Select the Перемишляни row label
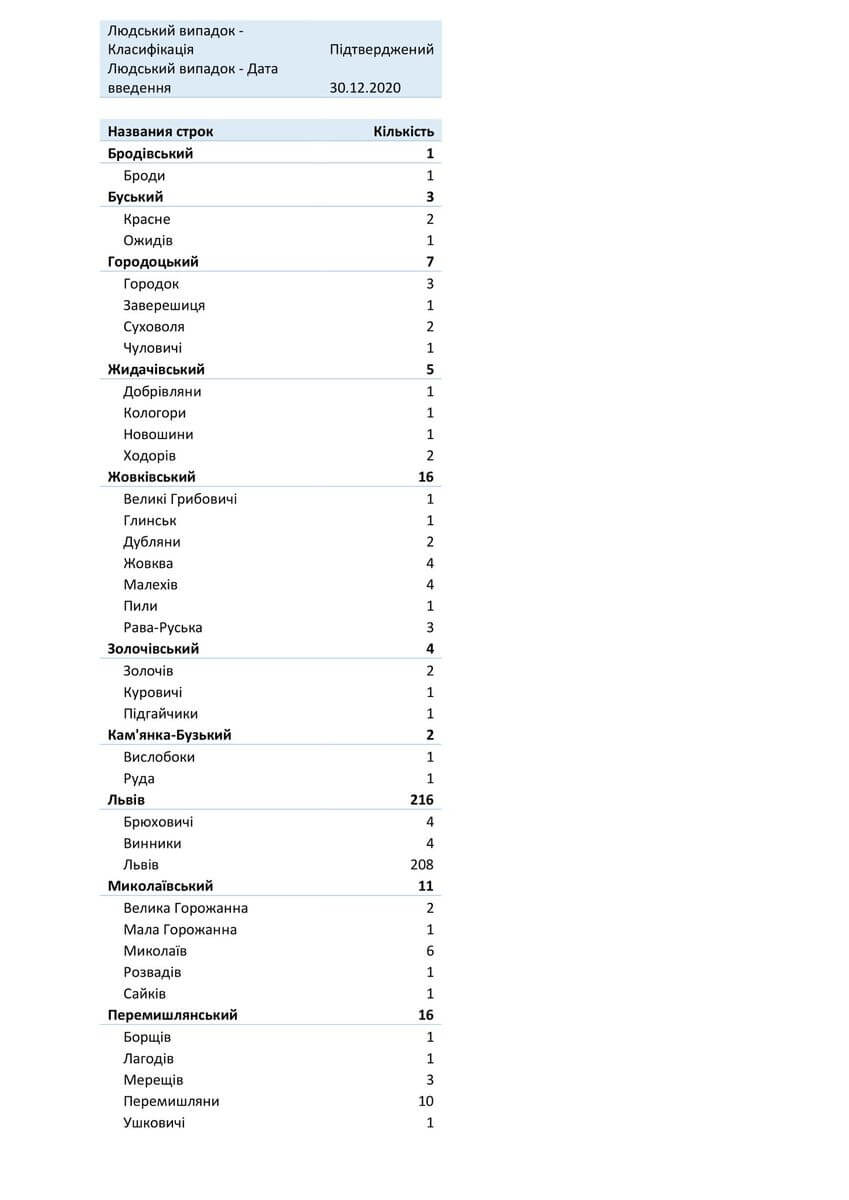849x1200 pixels. point(171,1101)
